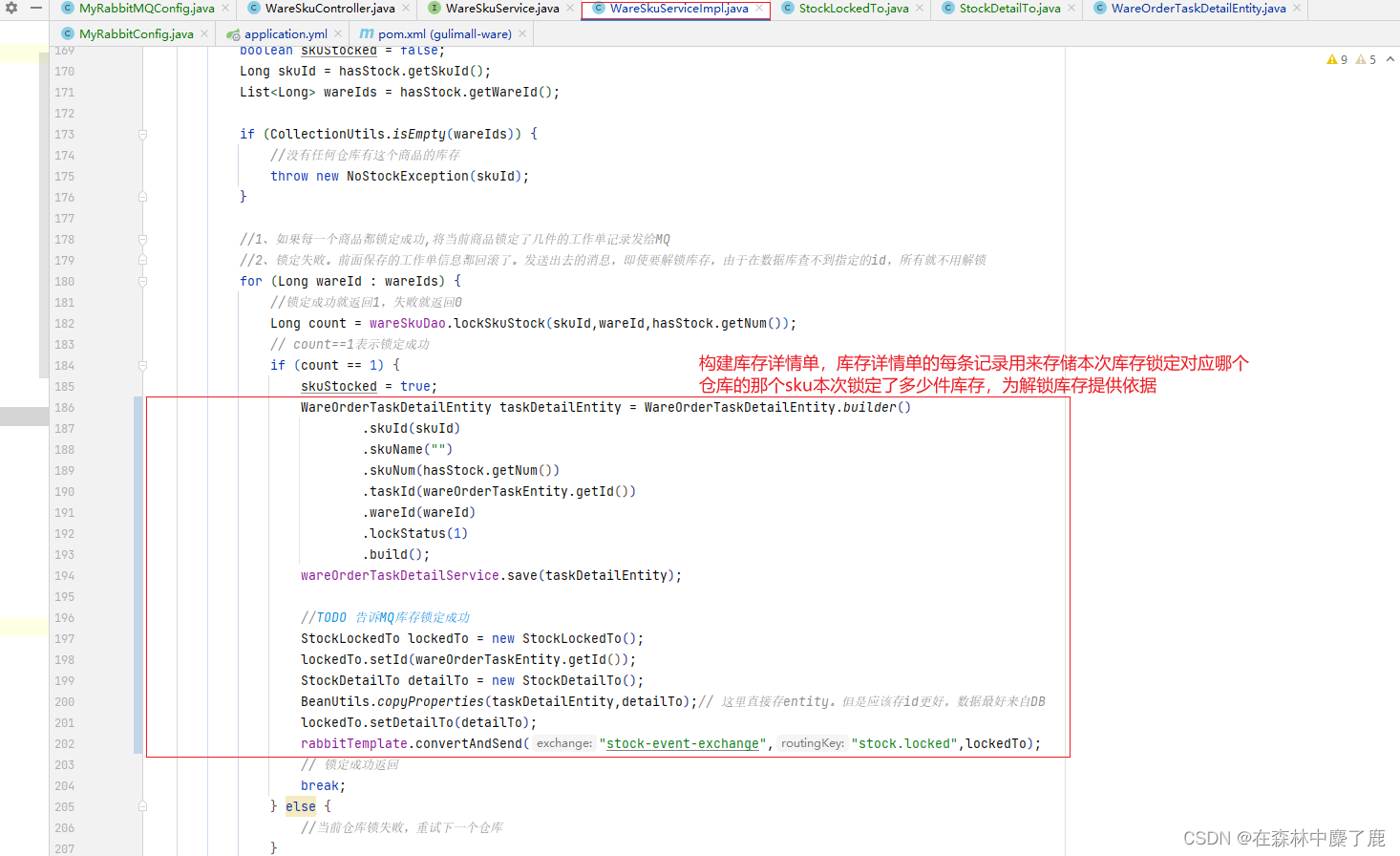
Task: Click line number 182 in the gutter
Action: (x=64, y=324)
